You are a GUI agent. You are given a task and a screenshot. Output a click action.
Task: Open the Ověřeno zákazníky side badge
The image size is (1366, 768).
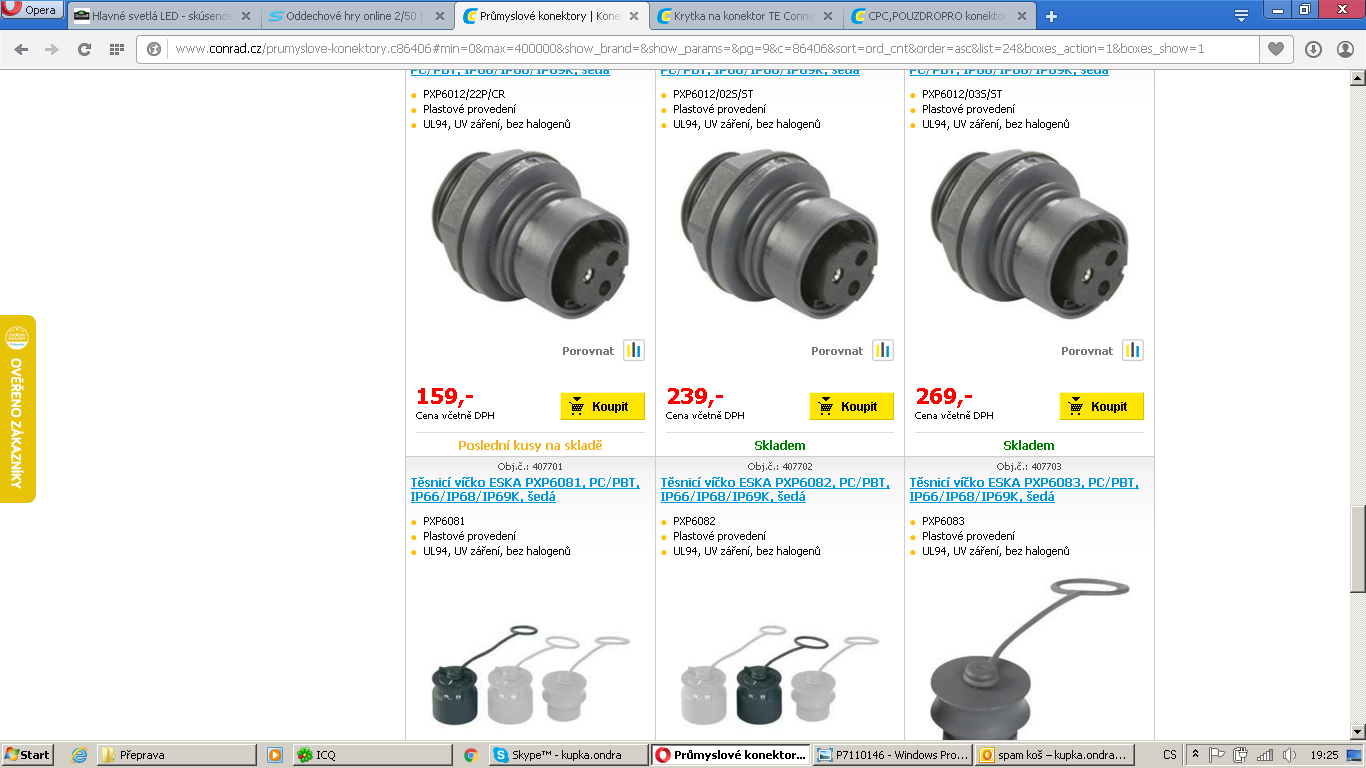pyautogui.click(x=17, y=409)
